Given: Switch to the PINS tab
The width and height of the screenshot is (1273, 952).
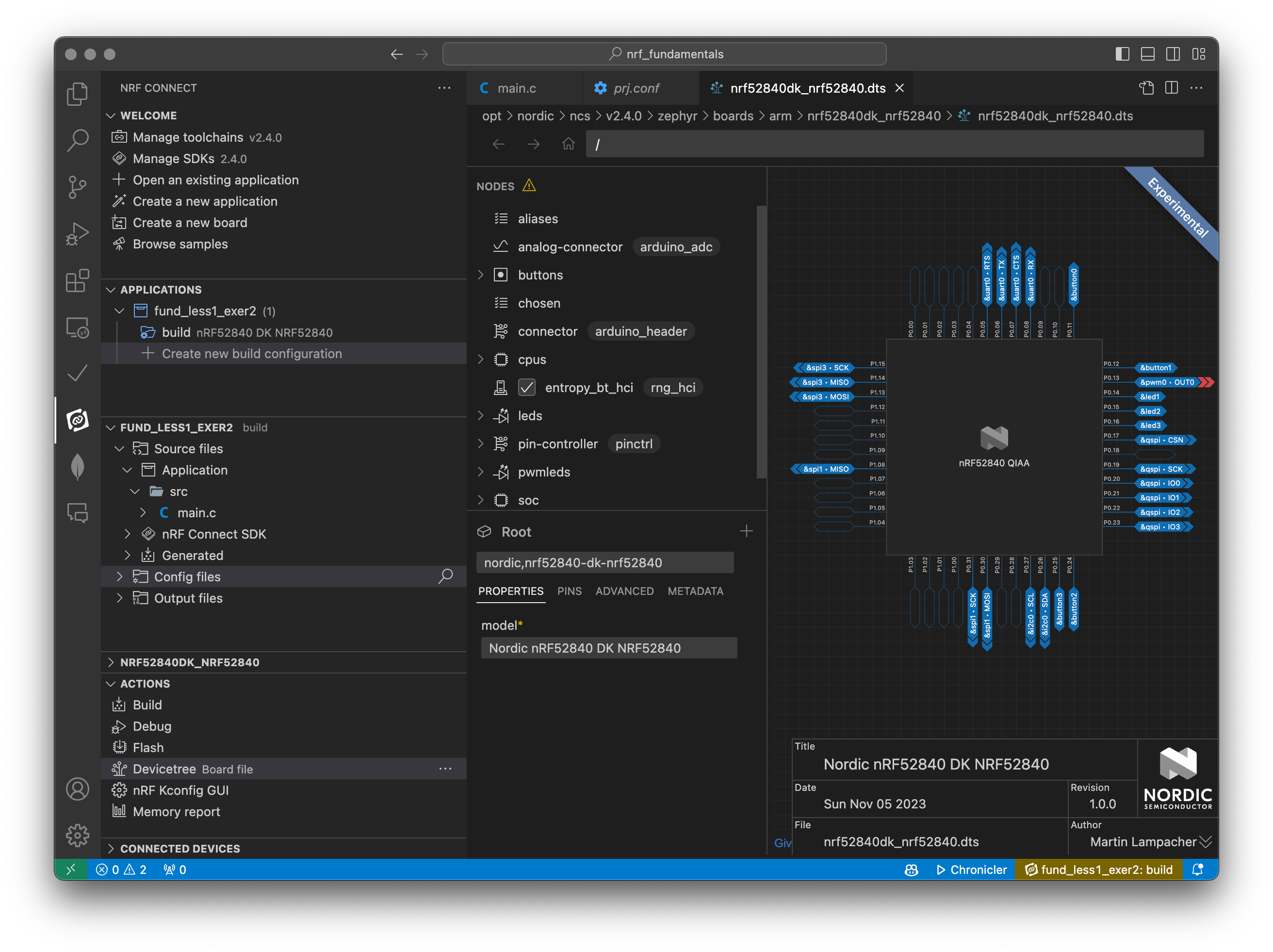Looking at the screenshot, I should point(569,591).
